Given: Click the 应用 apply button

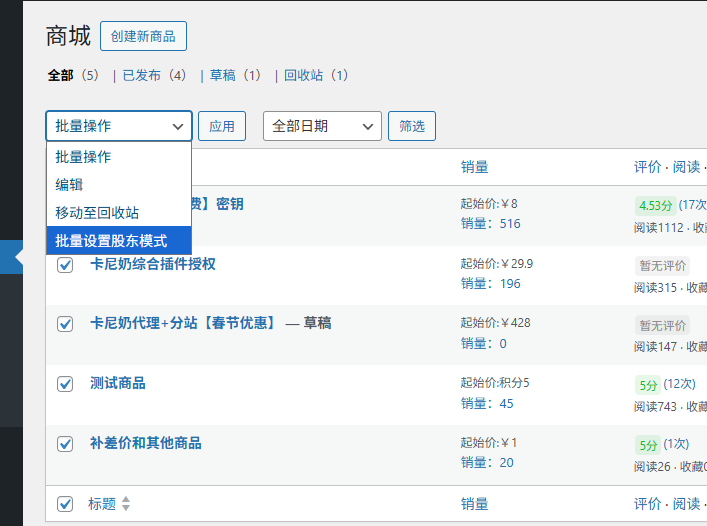Looking at the screenshot, I should tap(222, 126).
